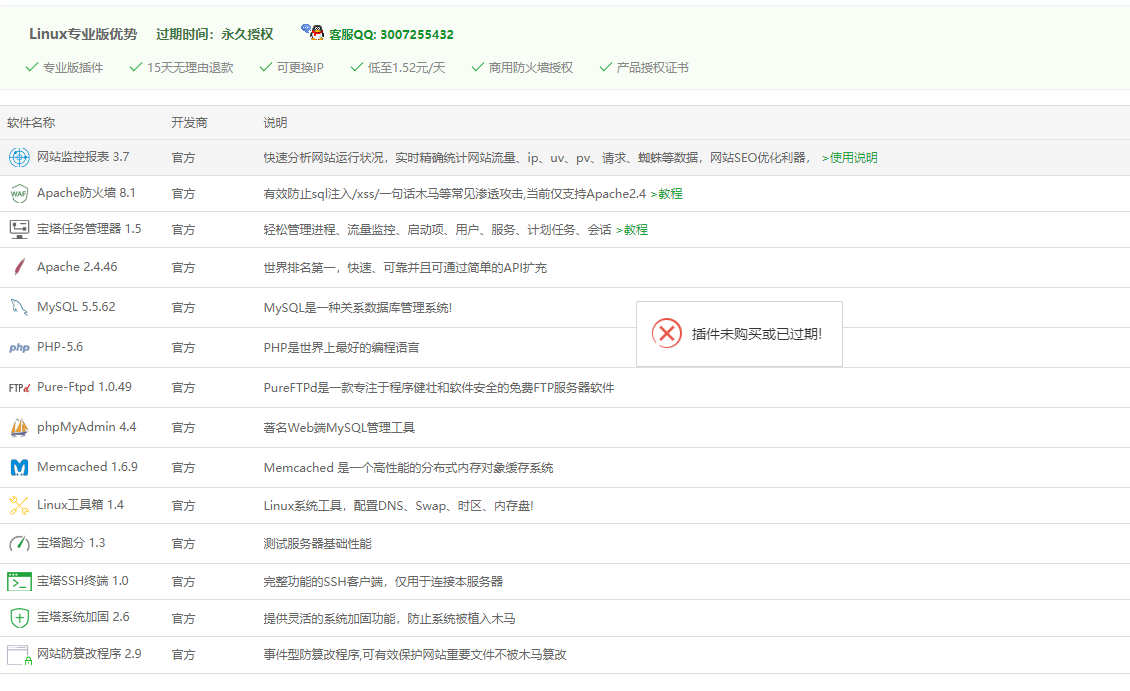This screenshot has width=1130, height=691.
Task: Click the Pure-Ftpd FTP icon
Action: pos(19,388)
